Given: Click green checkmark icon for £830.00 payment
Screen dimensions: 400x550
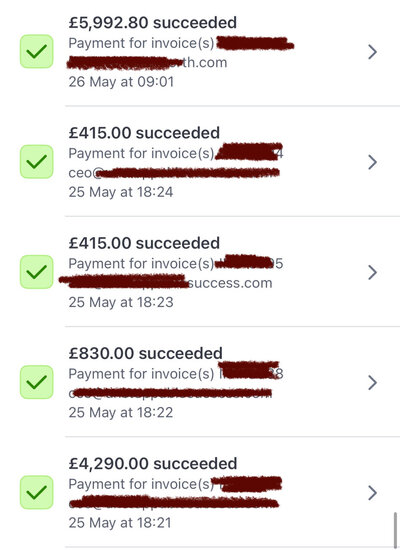Looking at the screenshot, I should pyautogui.click(x=36, y=382).
